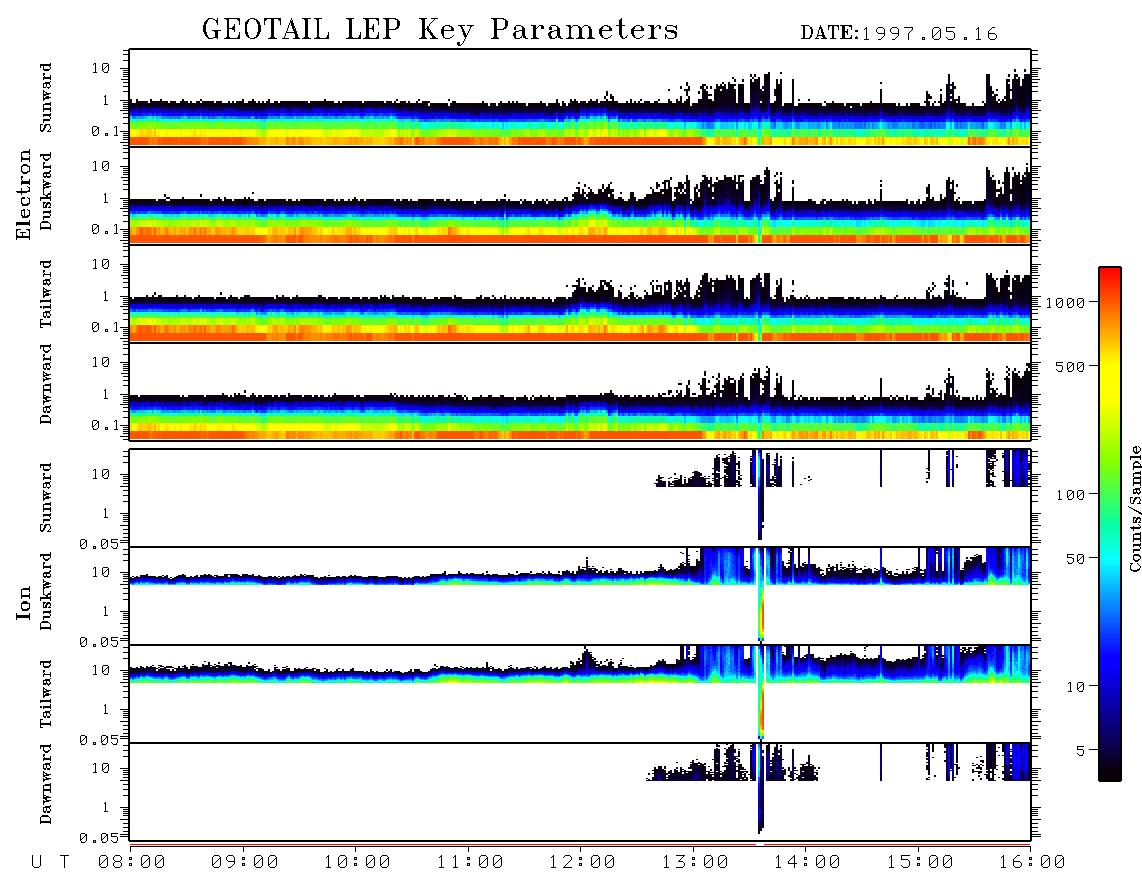Click "1" tick in Ion Tailward panel
The width and height of the screenshot is (1142, 880).
coord(106,710)
